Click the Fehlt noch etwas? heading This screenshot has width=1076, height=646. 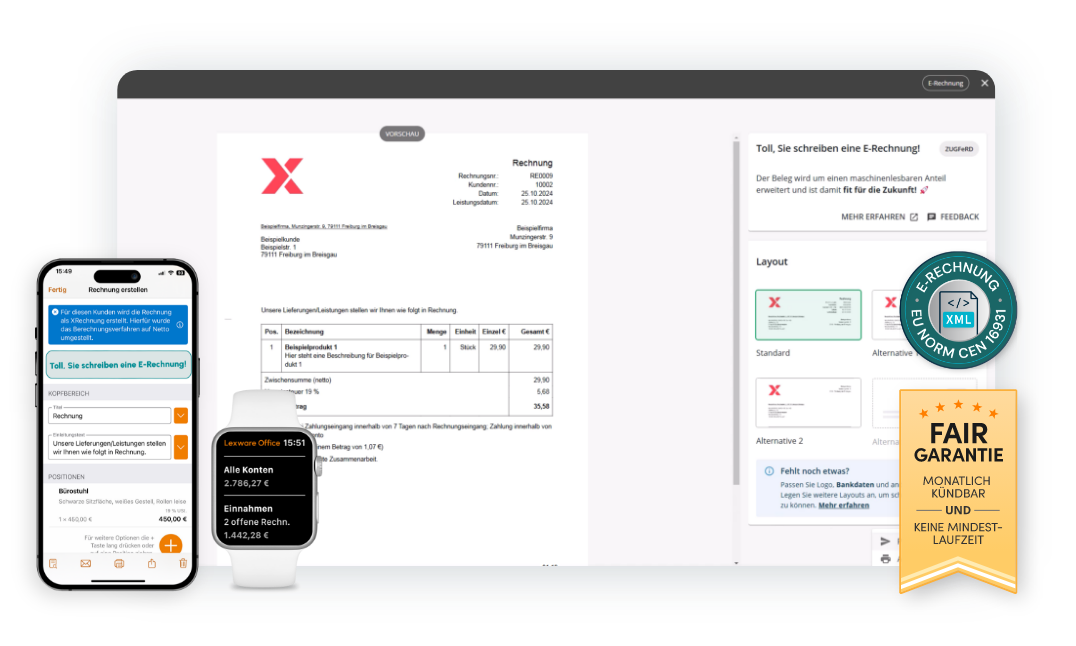point(815,471)
